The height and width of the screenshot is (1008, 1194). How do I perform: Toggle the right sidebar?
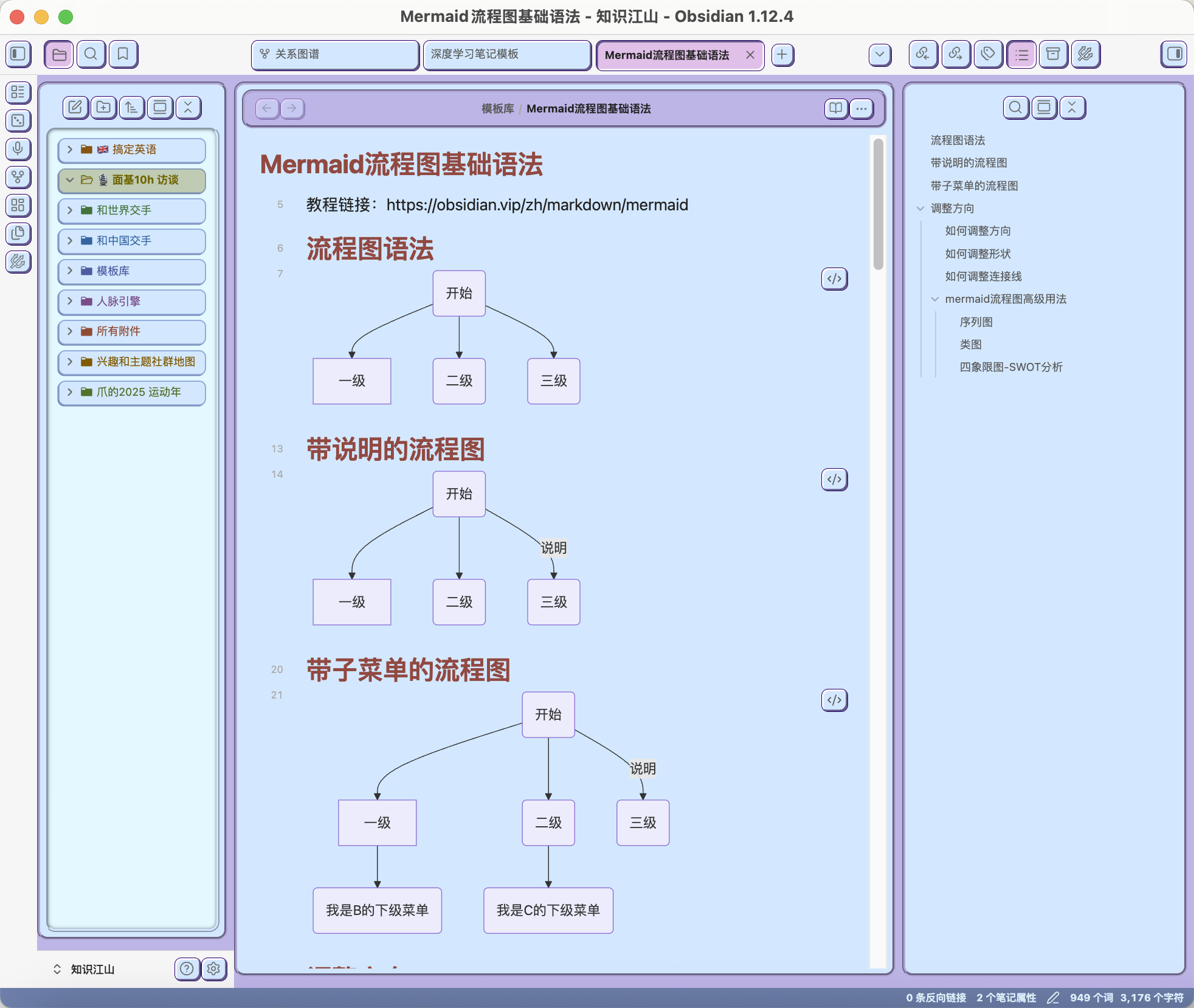pyautogui.click(x=1174, y=54)
